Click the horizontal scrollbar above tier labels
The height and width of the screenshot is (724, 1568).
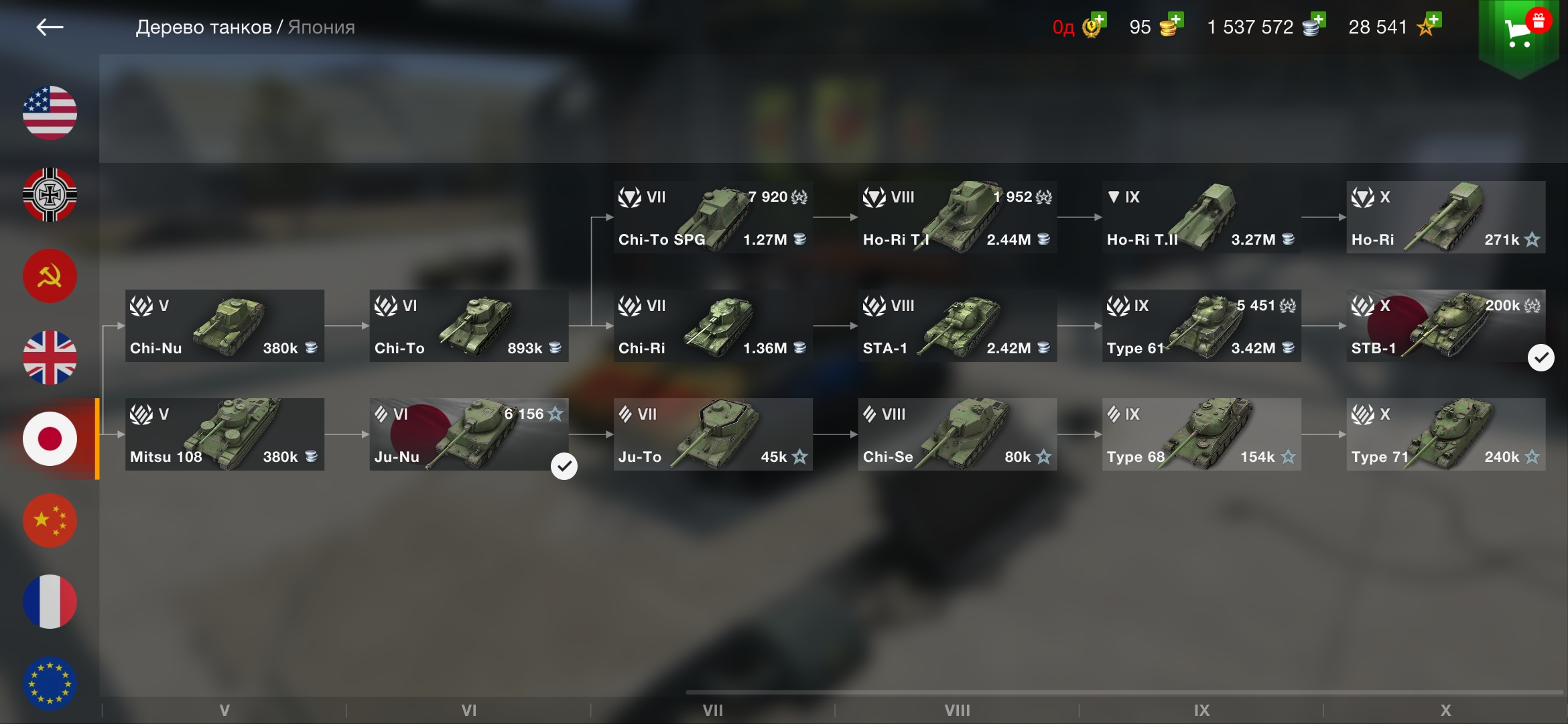pyautogui.click(x=1124, y=692)
